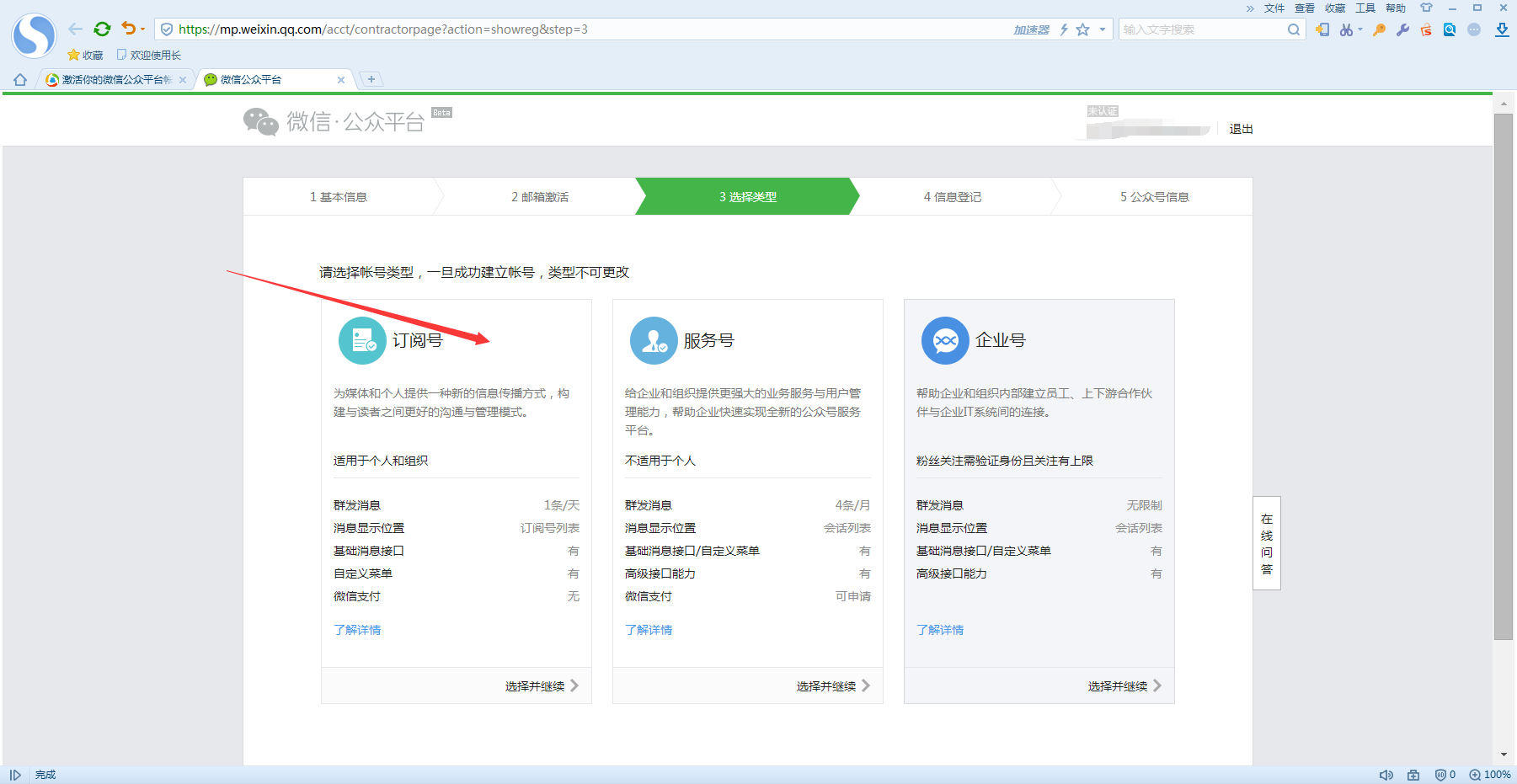Open the 文件 menu
Image resolution: width=1517 pixels, height=784 pixels.
point(1274,8)
